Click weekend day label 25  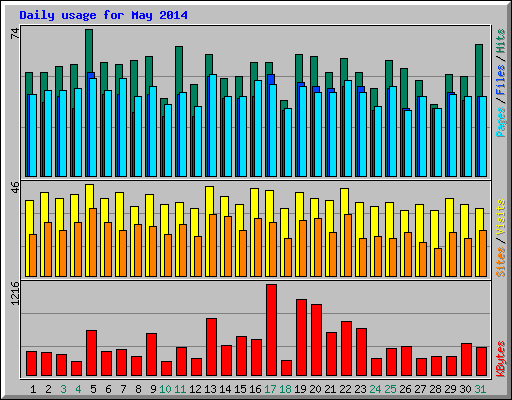[390, 389]
